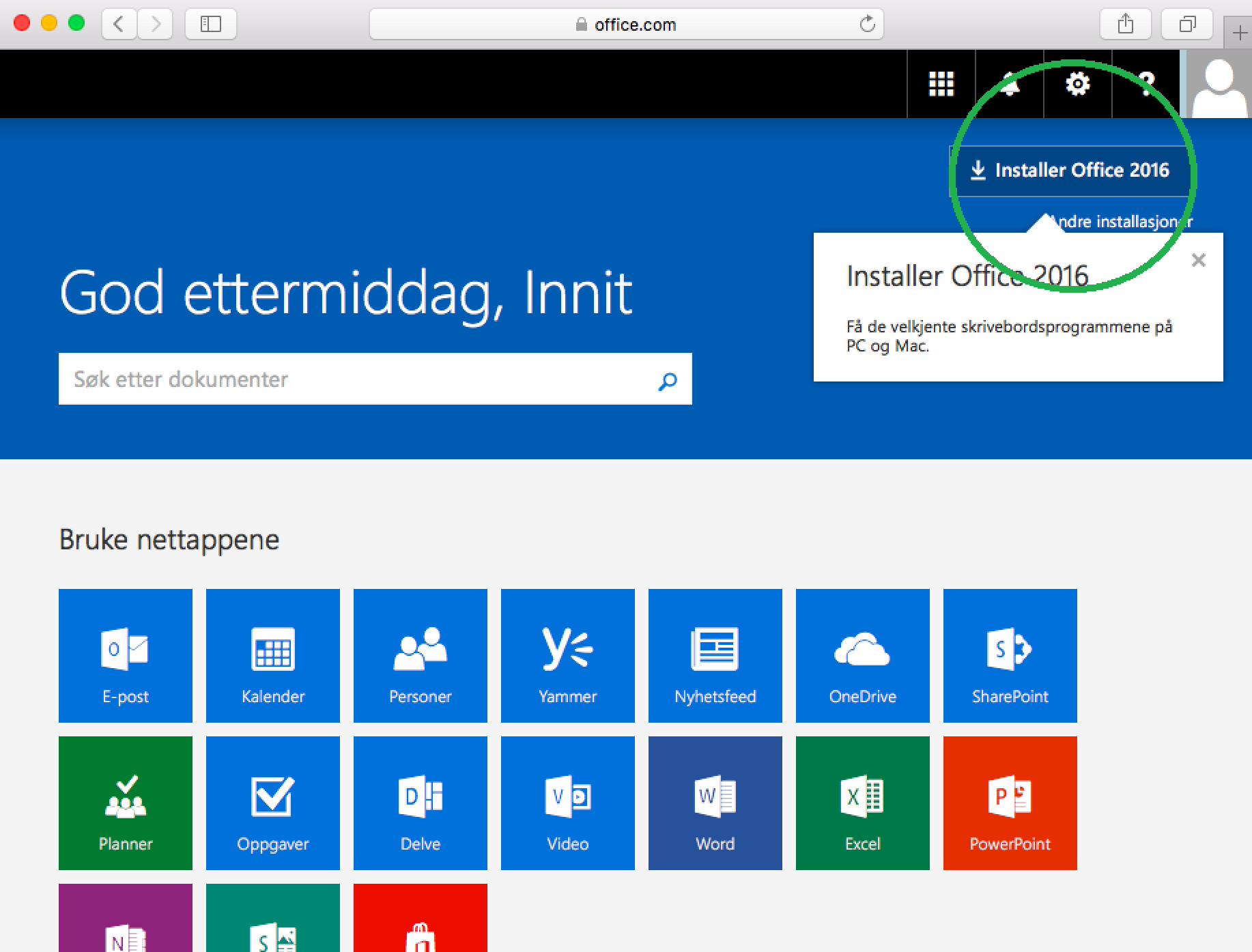This screenshot has width=1252, height=952.
Task: Open Excel online tile
Action: (x=863, y=803)
